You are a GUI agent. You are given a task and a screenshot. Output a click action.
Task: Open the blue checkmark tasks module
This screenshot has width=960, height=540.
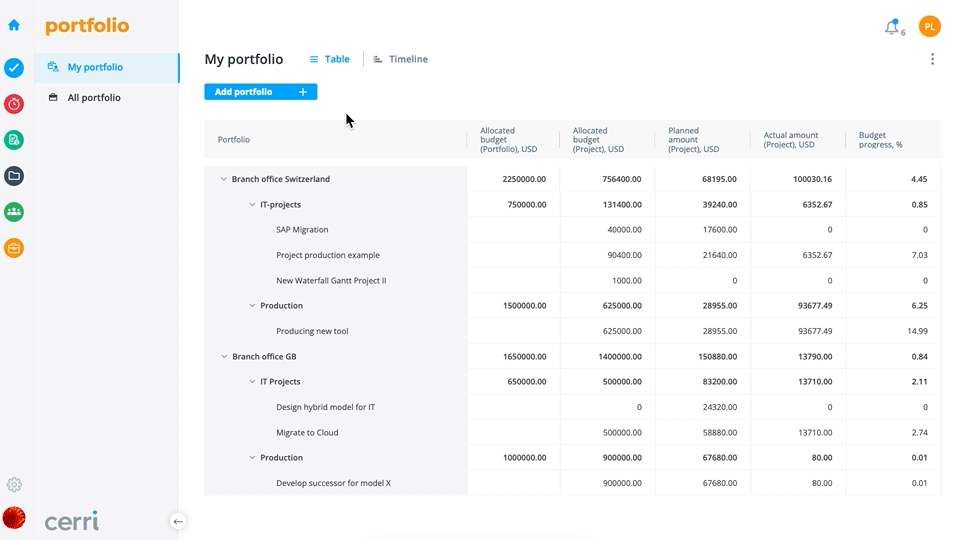(x=14, y=68)
